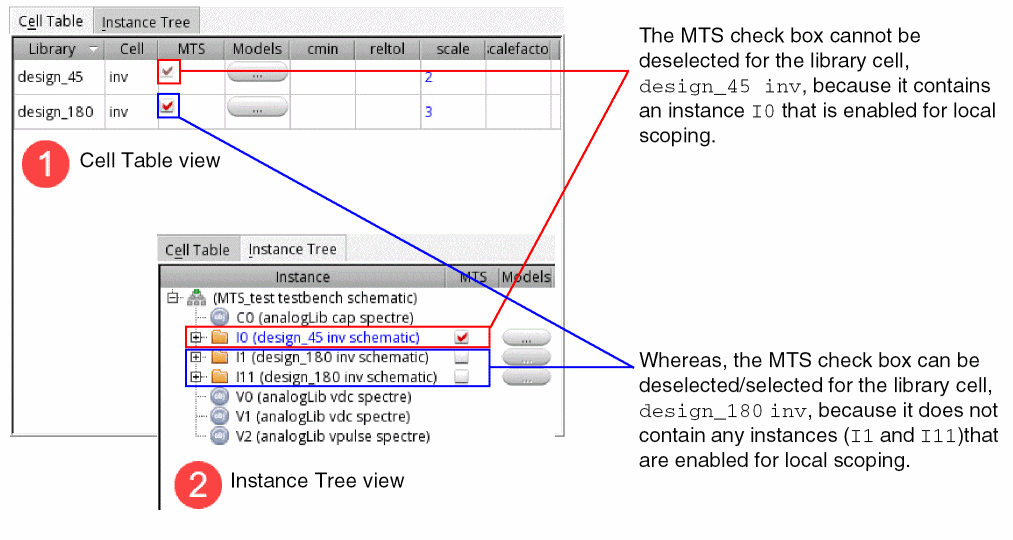1013x540 pixels.
Task: Toggle MTS checkbox for design_45 inv cell
Action: click(168, 72)
